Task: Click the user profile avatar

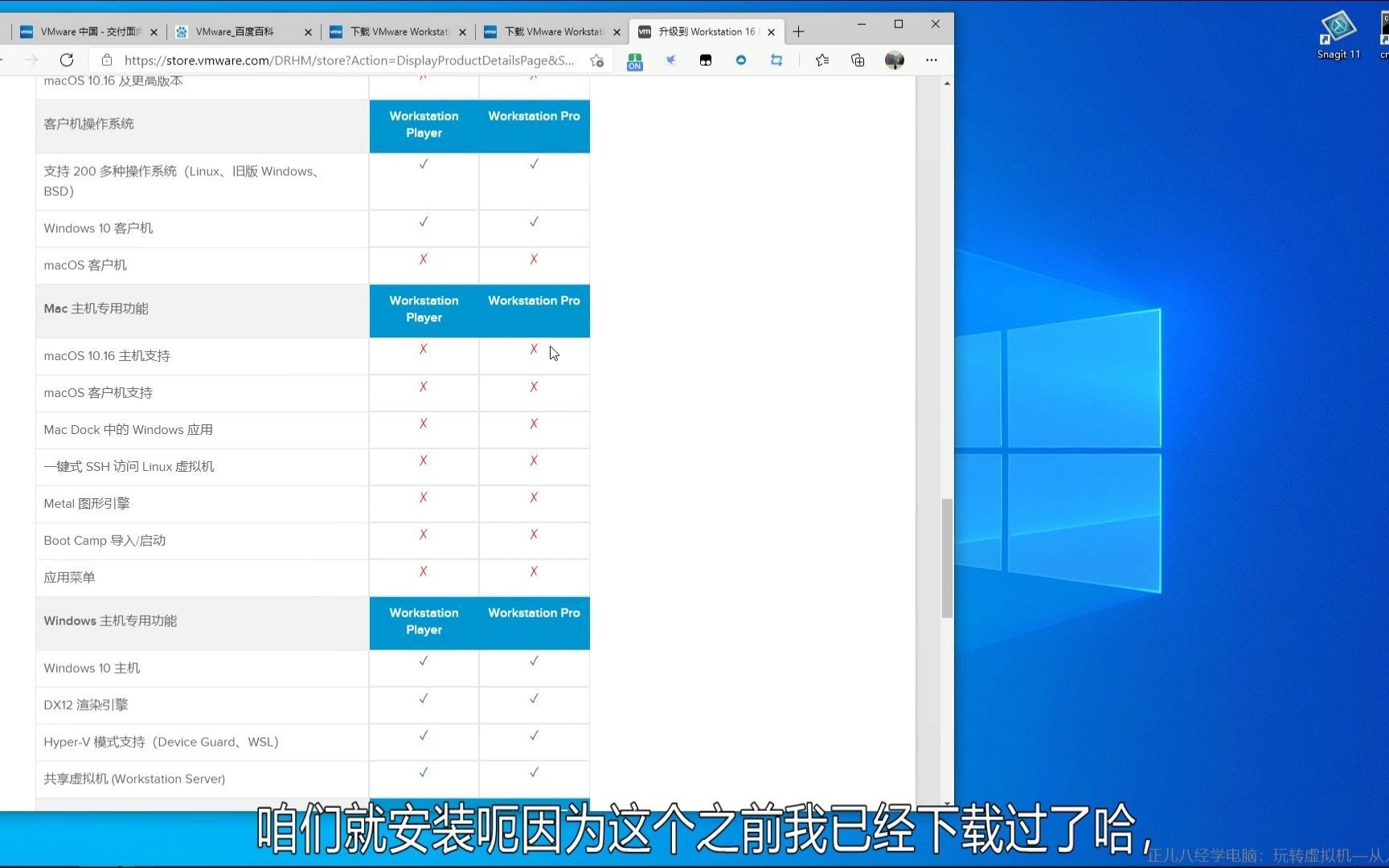Action: point(895,60)
